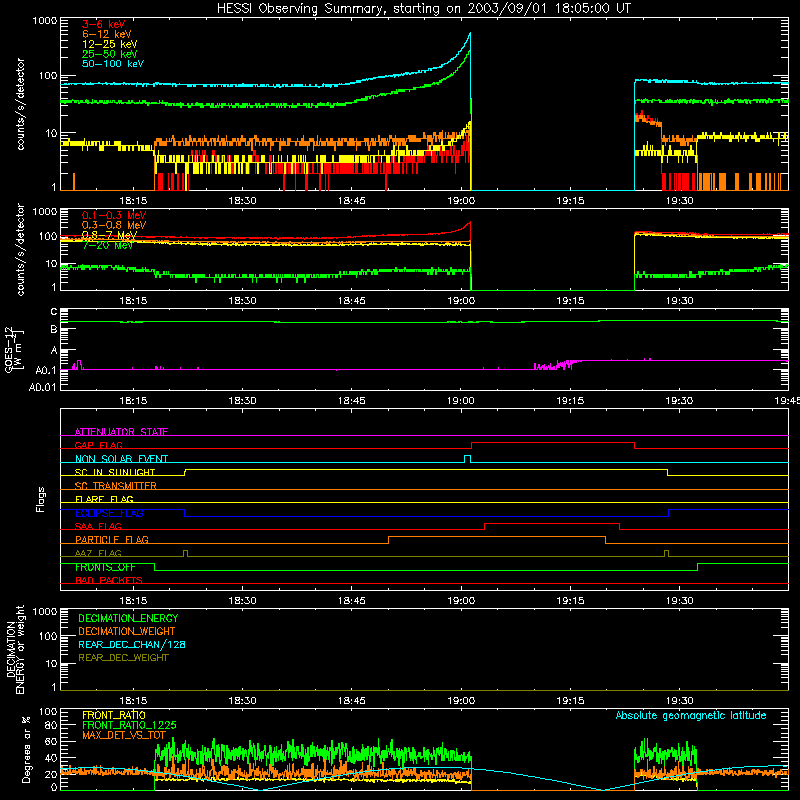Click the vertical Flags axis label
The width and height of the screenshot is (800, 800).
coord(41,499)
